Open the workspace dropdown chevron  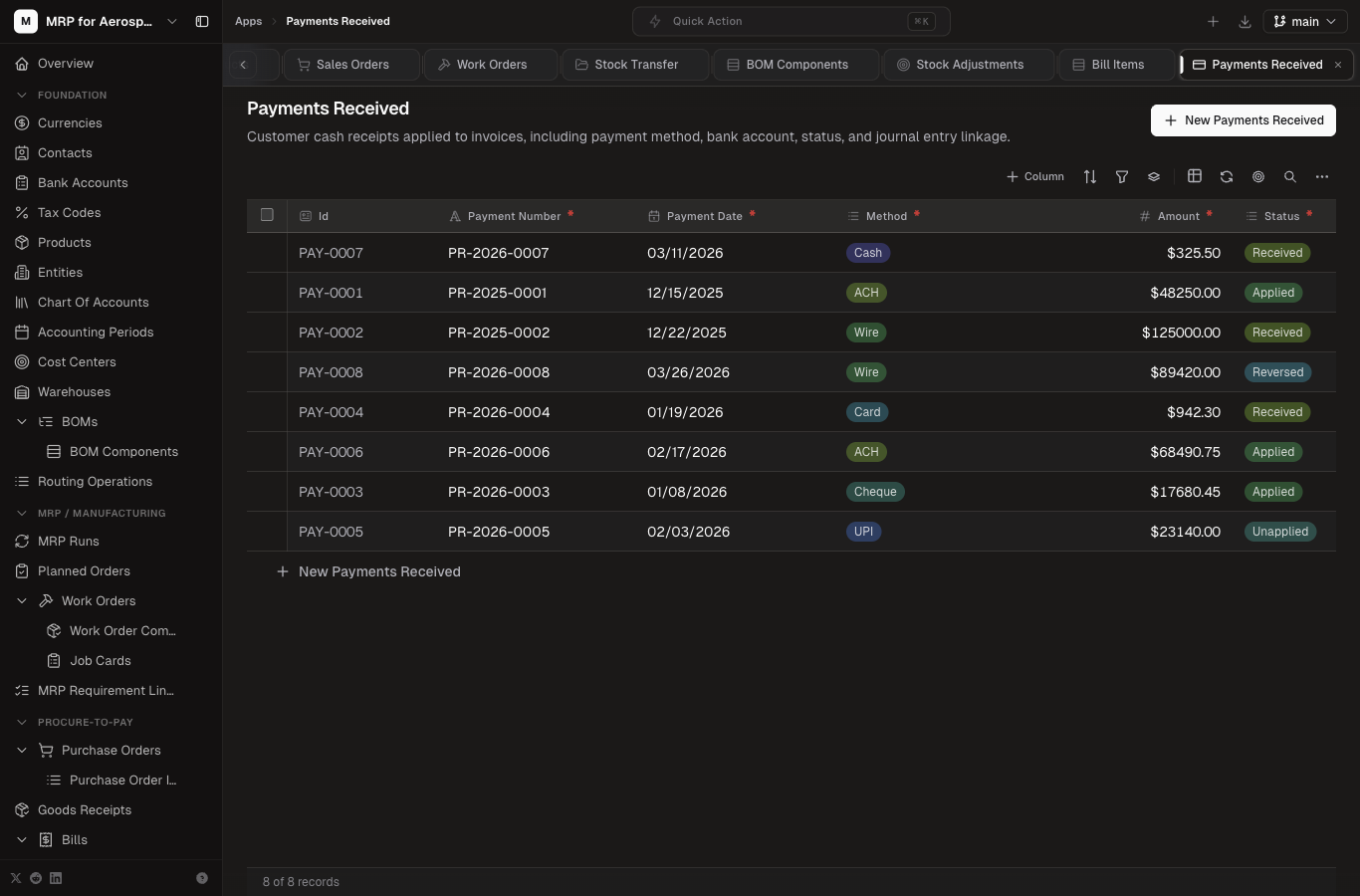click(x=172, y=21)
